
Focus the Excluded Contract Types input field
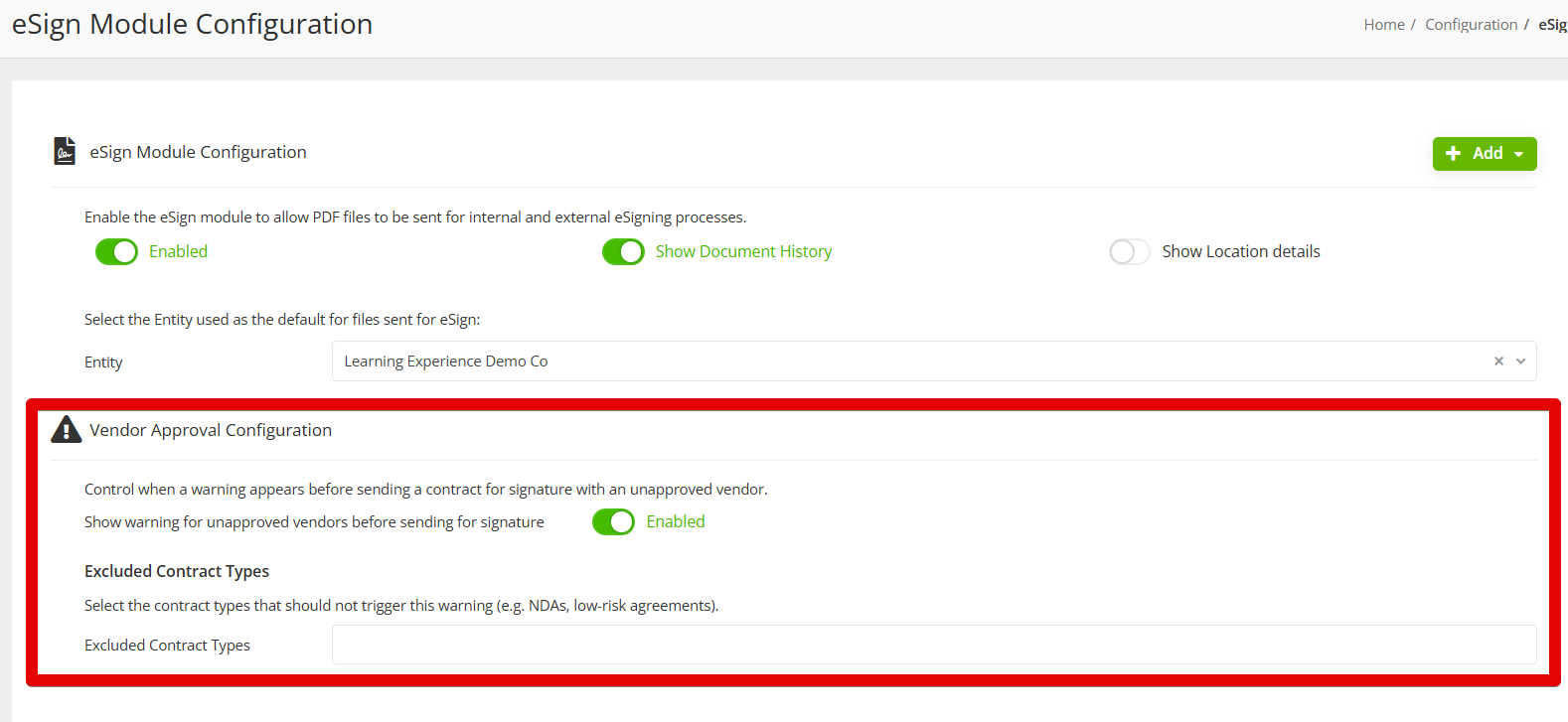click(x=933, y=645)
